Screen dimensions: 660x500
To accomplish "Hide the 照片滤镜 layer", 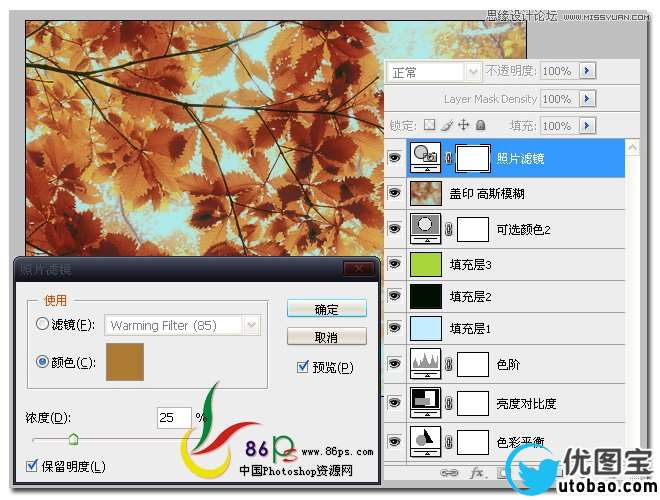I will coord(394,158).
